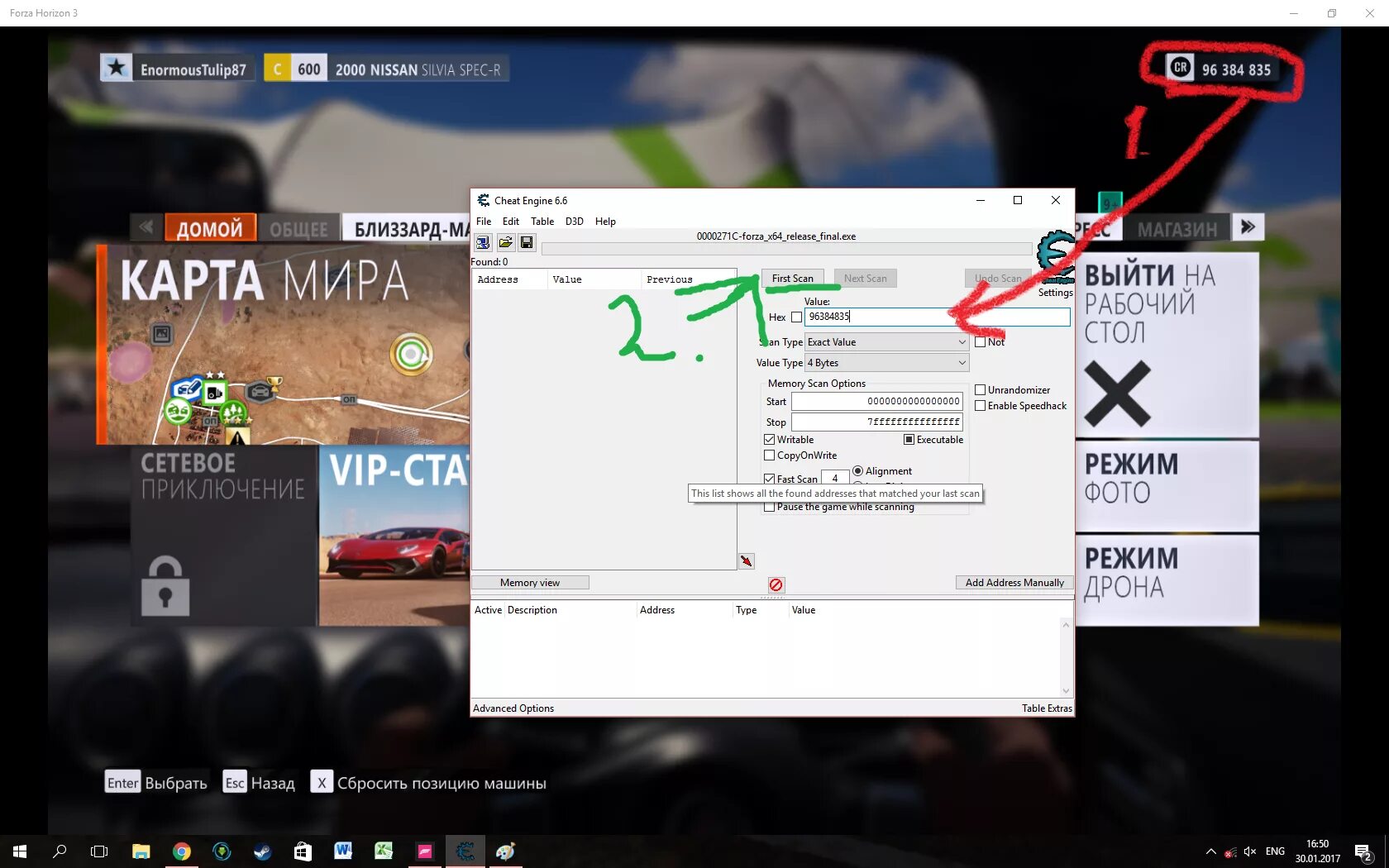Toggle the Executable checkbox
The image size is (1389, 868).
(909, 440)
